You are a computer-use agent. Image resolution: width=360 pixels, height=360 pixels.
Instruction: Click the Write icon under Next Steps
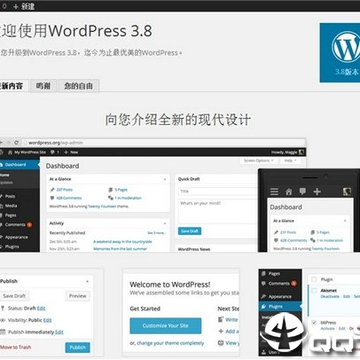coord(221,319)
